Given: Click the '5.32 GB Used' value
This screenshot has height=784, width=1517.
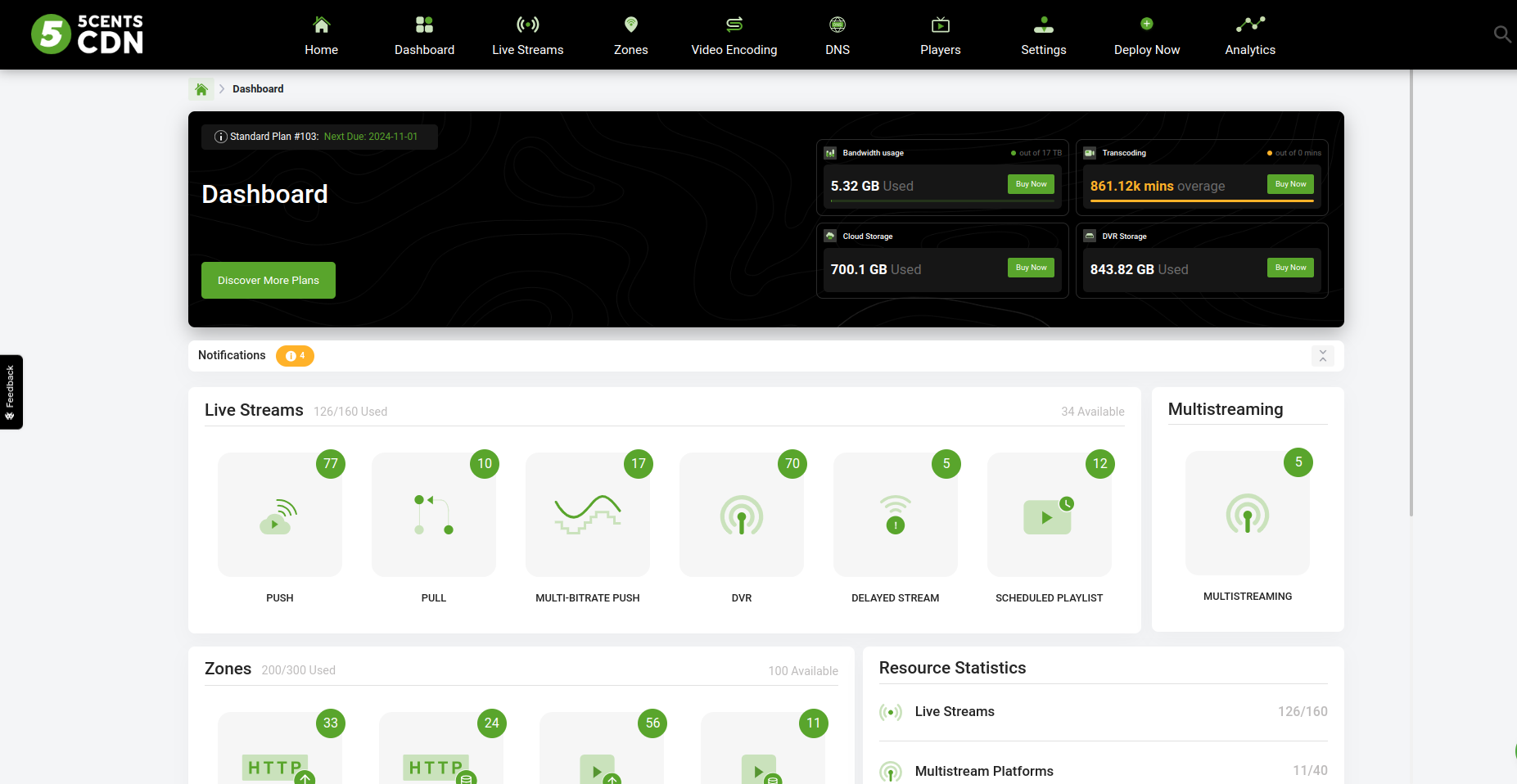Looking at the screenshot, I should [872, 186].
